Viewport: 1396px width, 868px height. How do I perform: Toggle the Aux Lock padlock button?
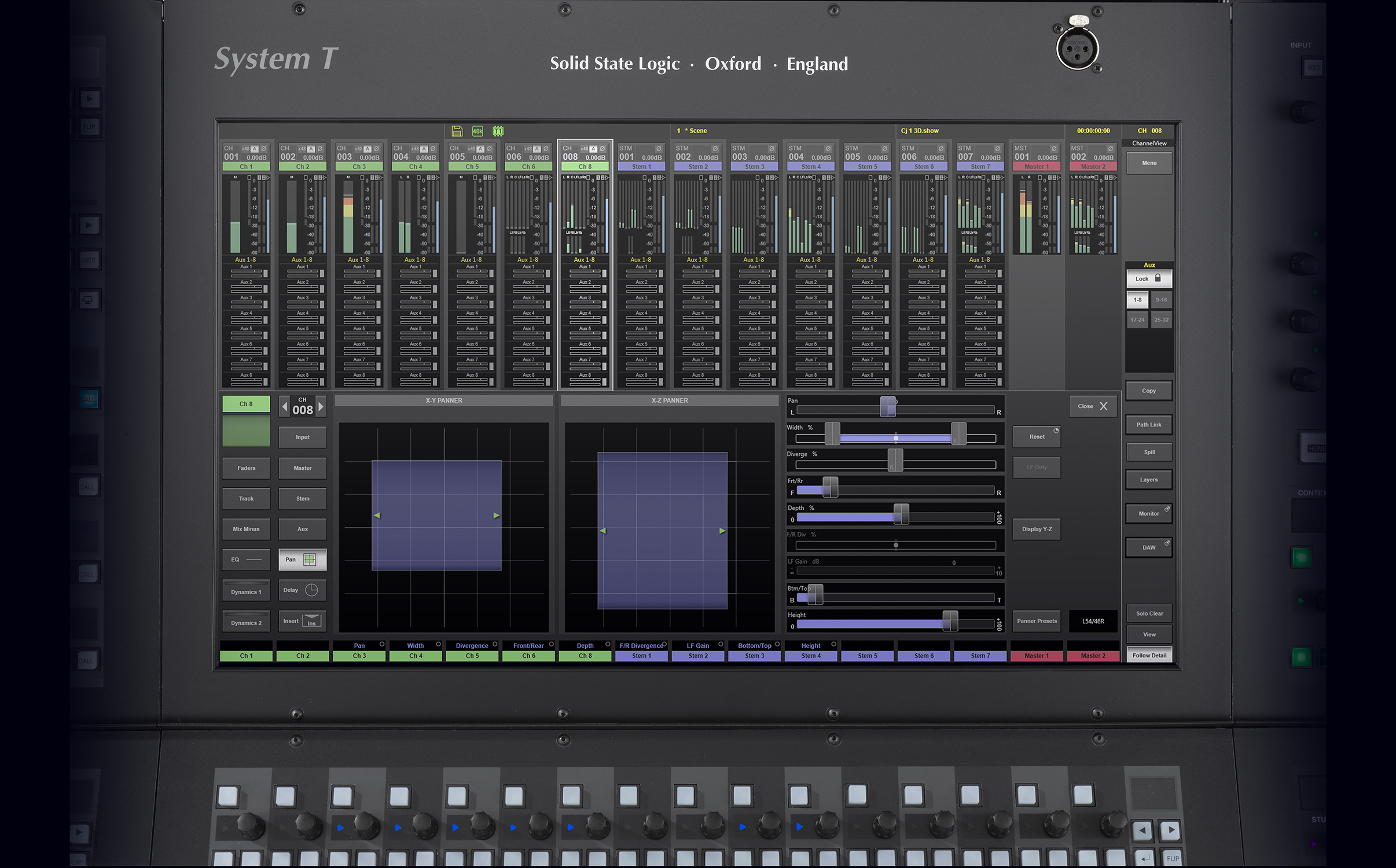pos(1149,278)
